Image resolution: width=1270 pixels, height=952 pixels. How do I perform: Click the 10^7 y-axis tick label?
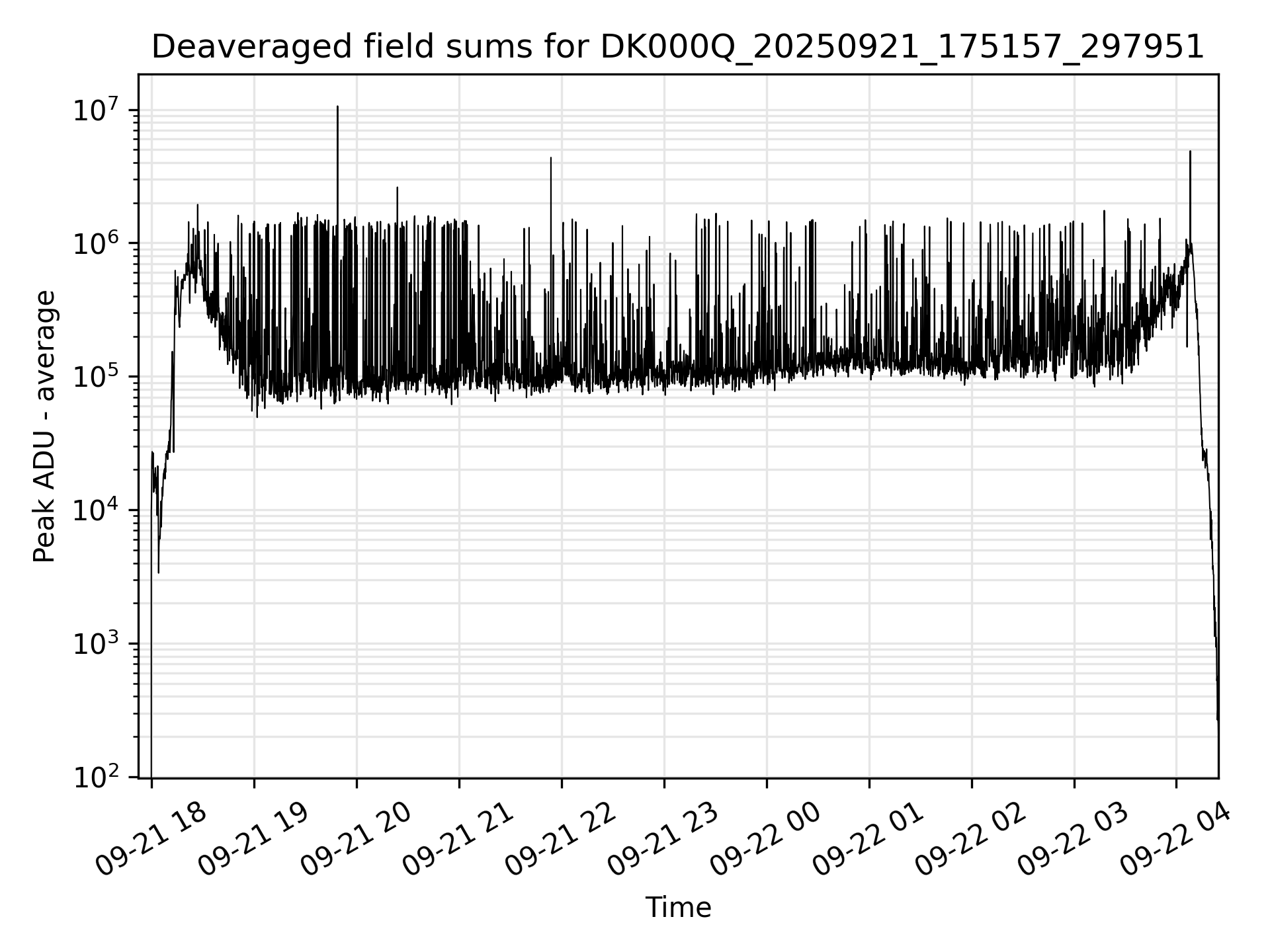pos(95,110)
